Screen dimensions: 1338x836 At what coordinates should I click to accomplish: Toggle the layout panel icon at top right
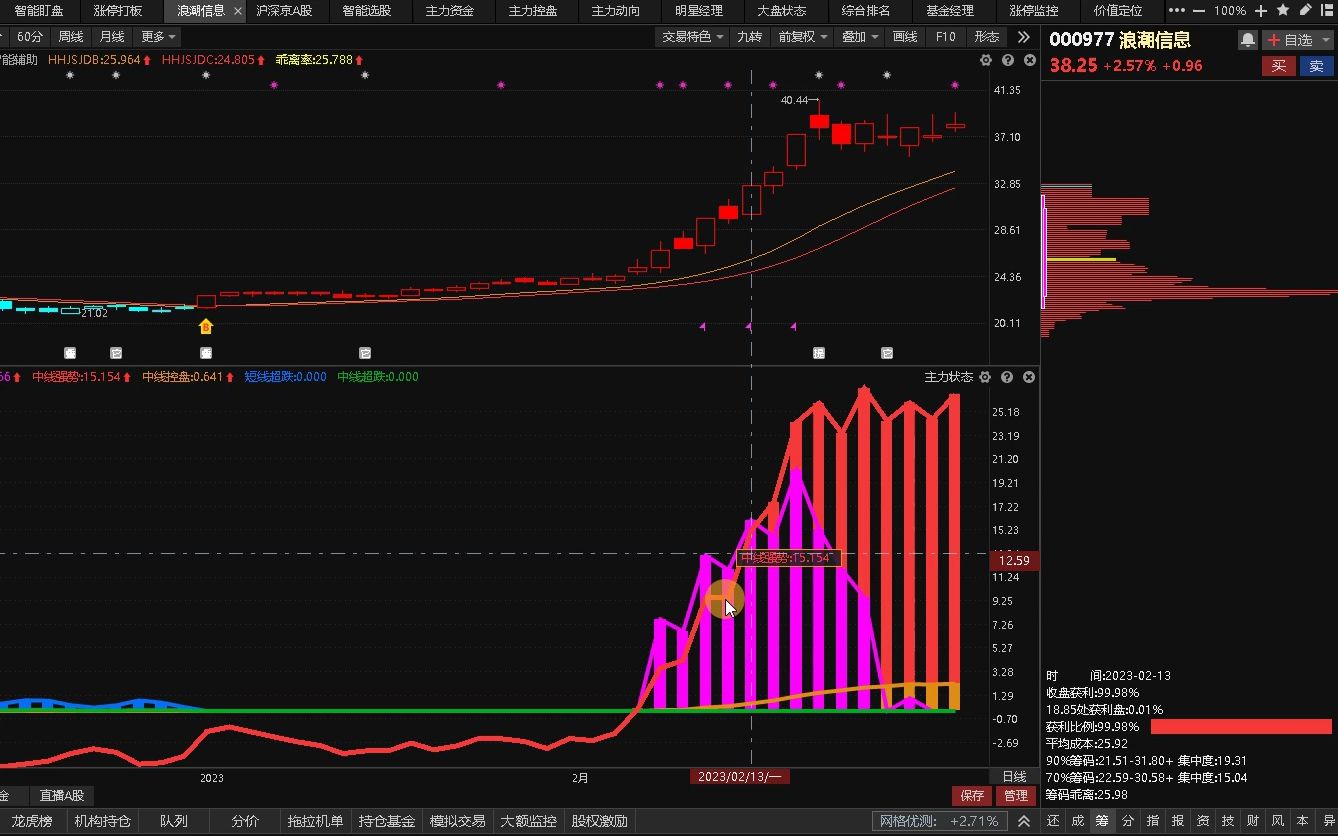click(x=1326, y=11)
